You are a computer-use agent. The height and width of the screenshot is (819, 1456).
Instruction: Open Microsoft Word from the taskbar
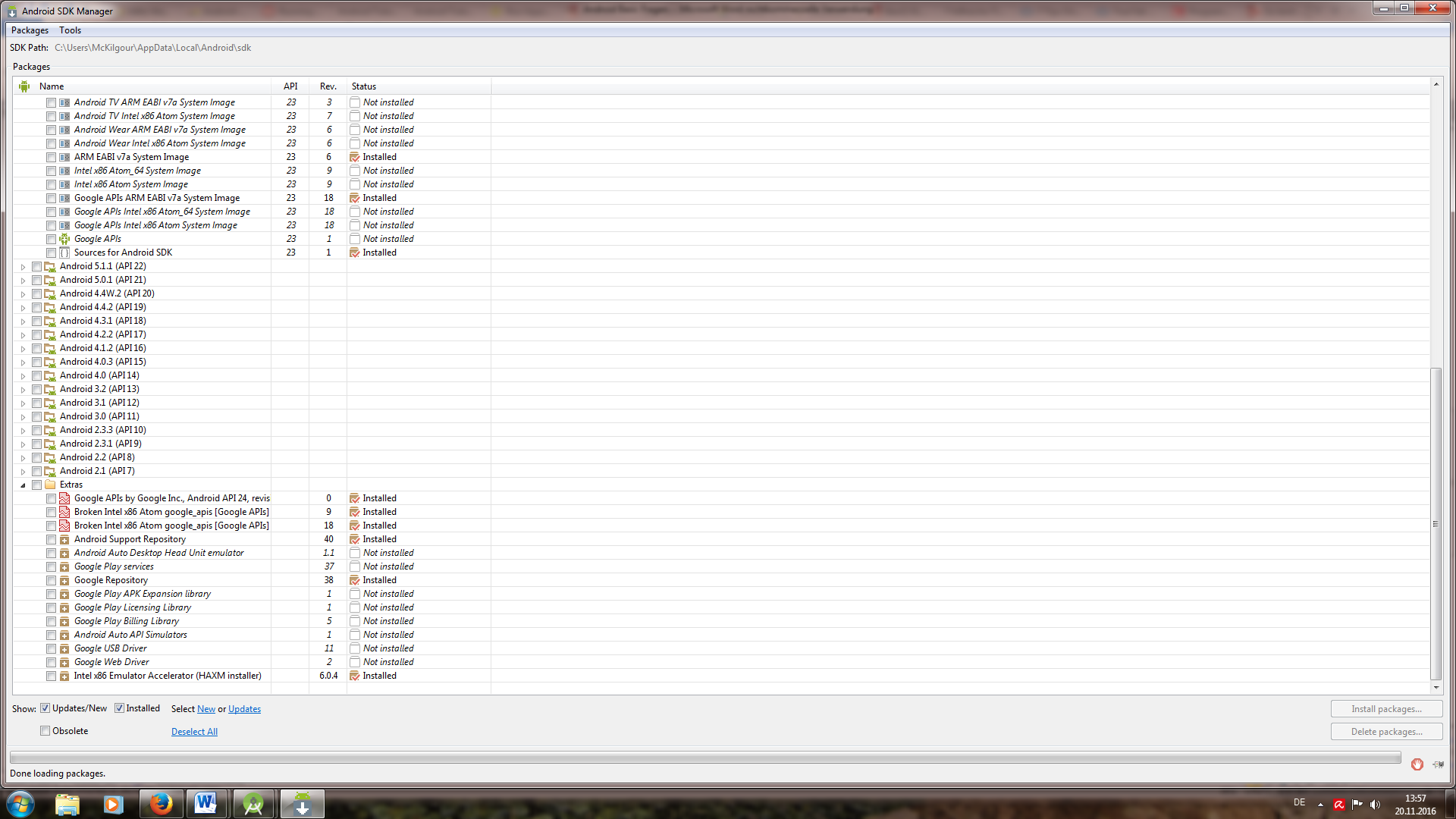(206, 804)
